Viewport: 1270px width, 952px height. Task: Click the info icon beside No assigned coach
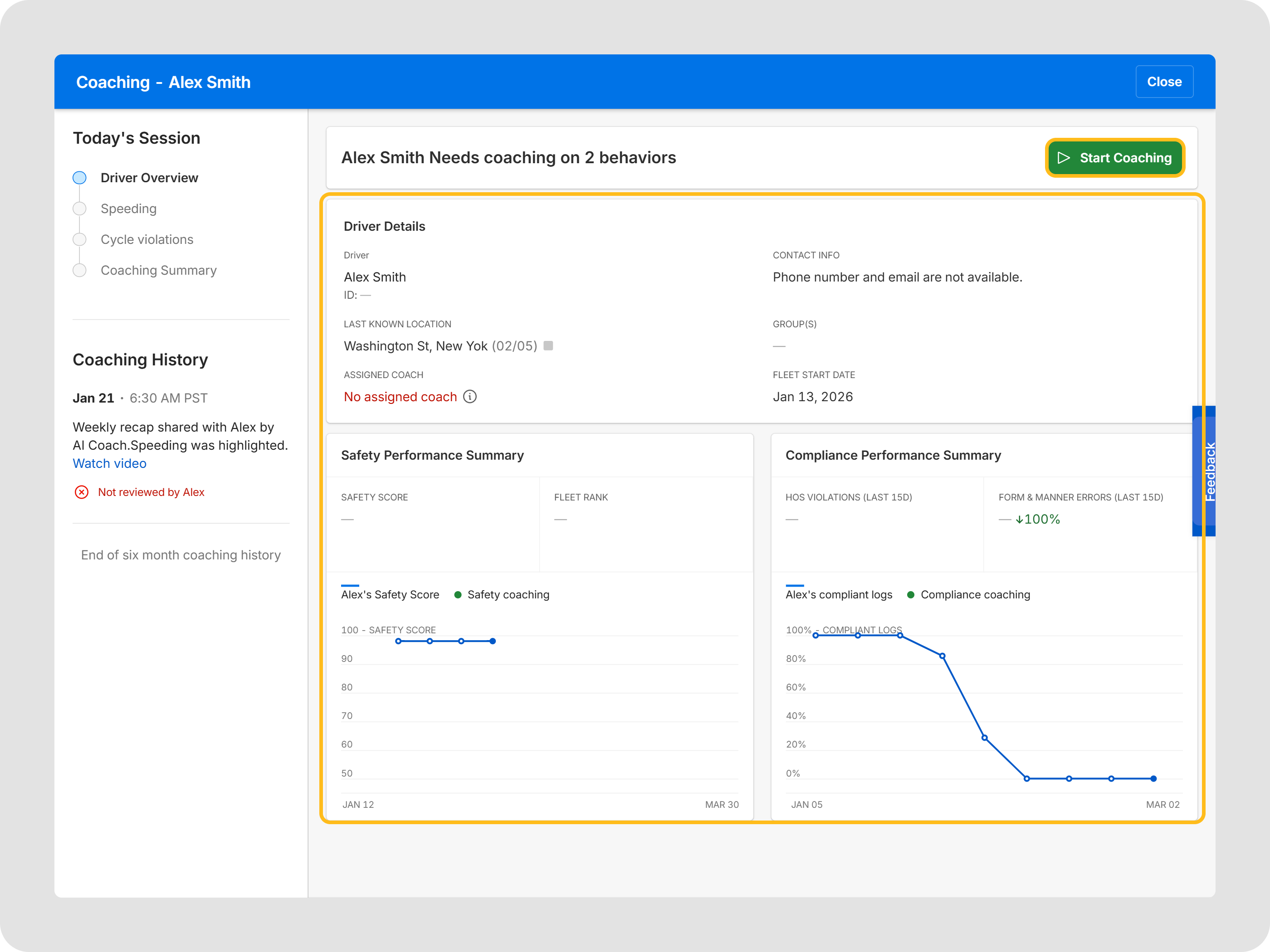[x=469, y=397]
